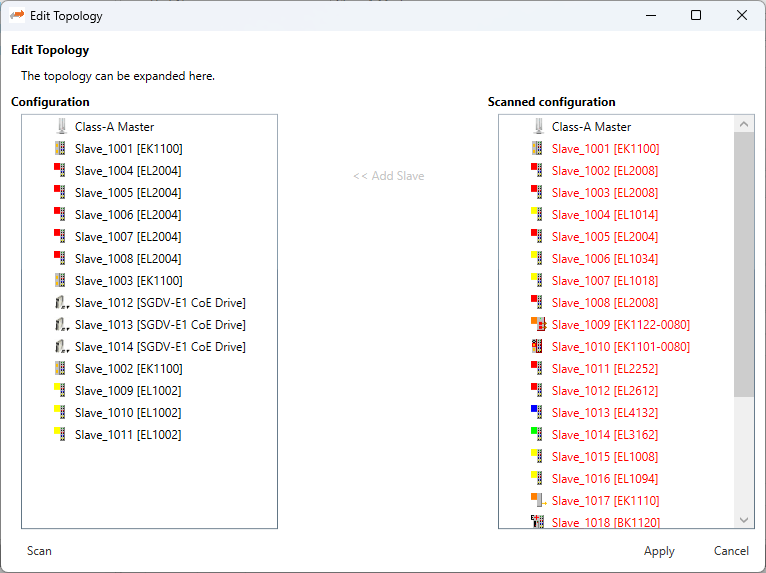Click the coupler icon beside Slave_1010 [EK1101-0080]
766x573 pixels.
click(x=538, y=347)
